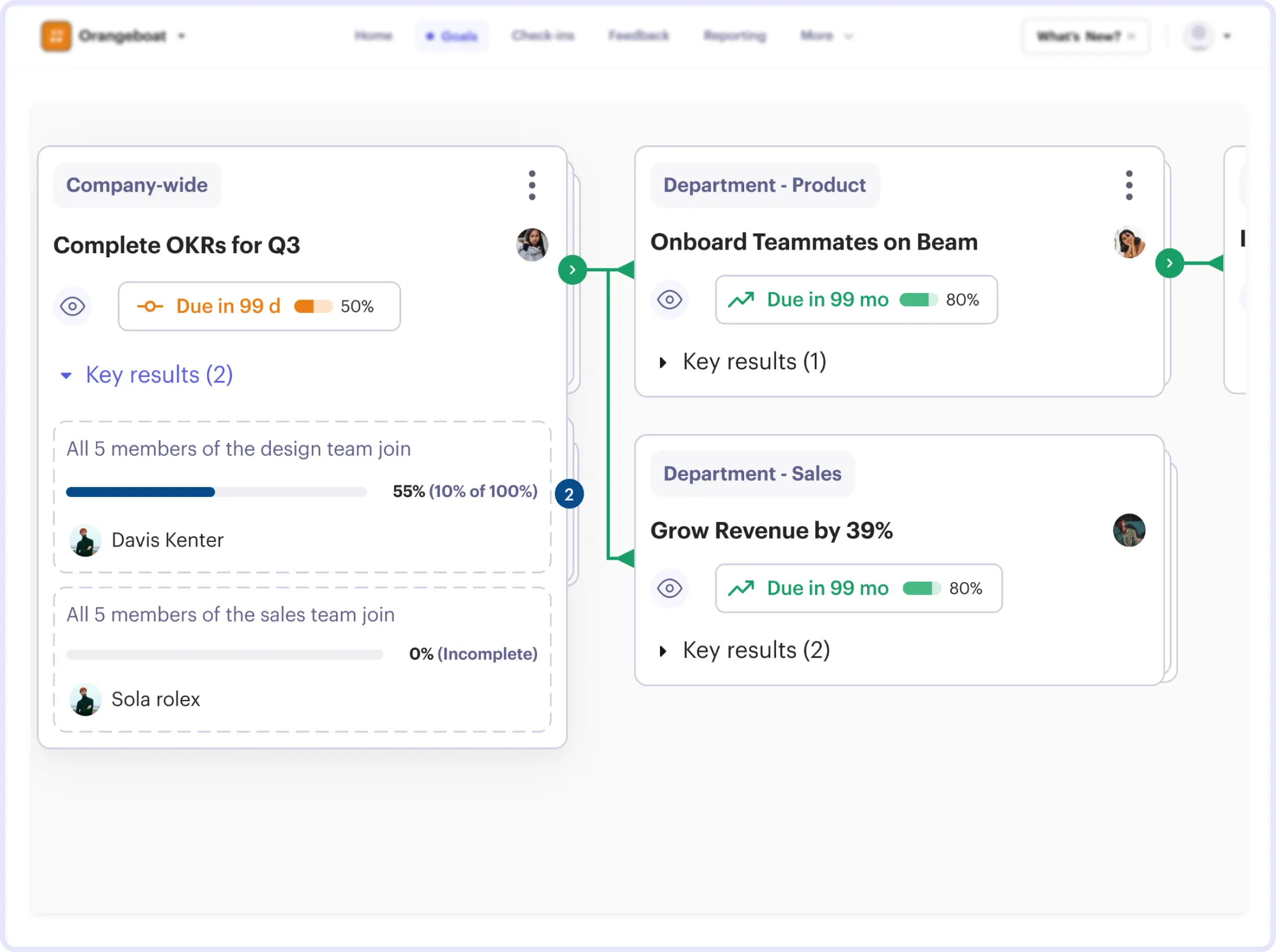Open the Check-ins tab
This screenshot has height=952, width=1276.
point(543,36)
